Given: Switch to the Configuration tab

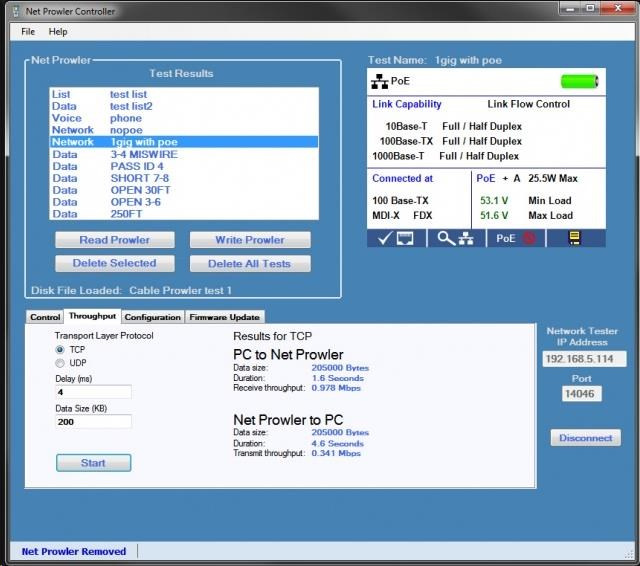Looking at the screenshot, I should 152,317.
